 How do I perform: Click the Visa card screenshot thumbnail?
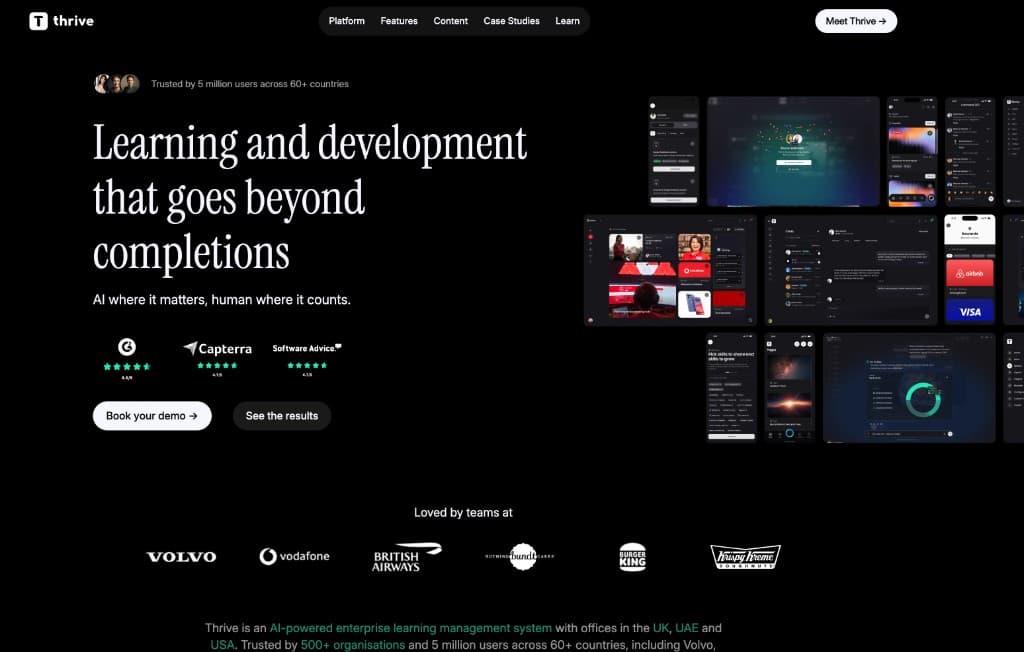[x=970, y=312]
